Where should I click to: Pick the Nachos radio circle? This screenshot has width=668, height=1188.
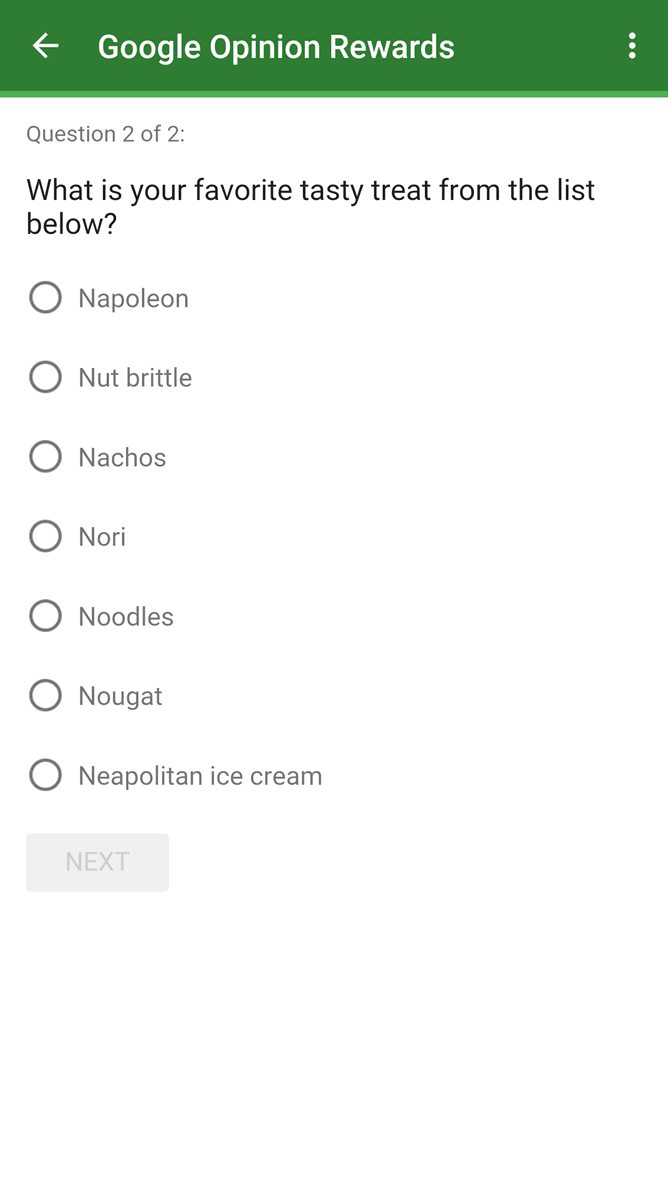[x=45, y=457]
